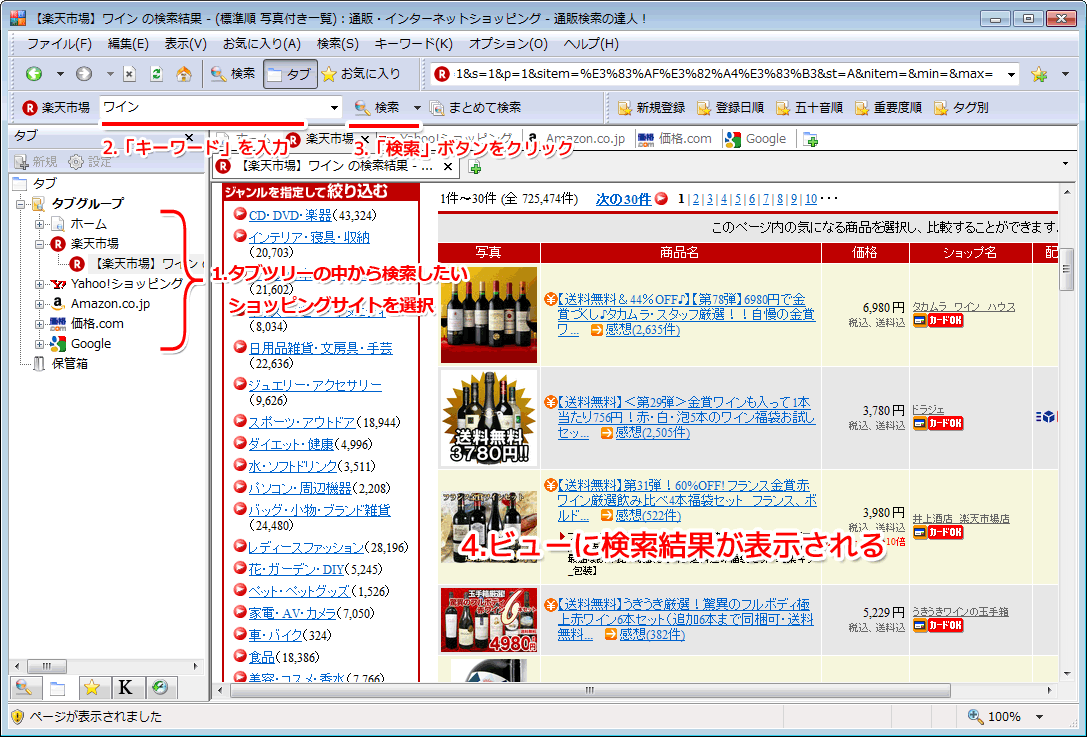The height and width of the screenshot is (737, 1087).
Task: Open the CD・DVD・楽器 genre link
Action: click(x=290, y=216)
